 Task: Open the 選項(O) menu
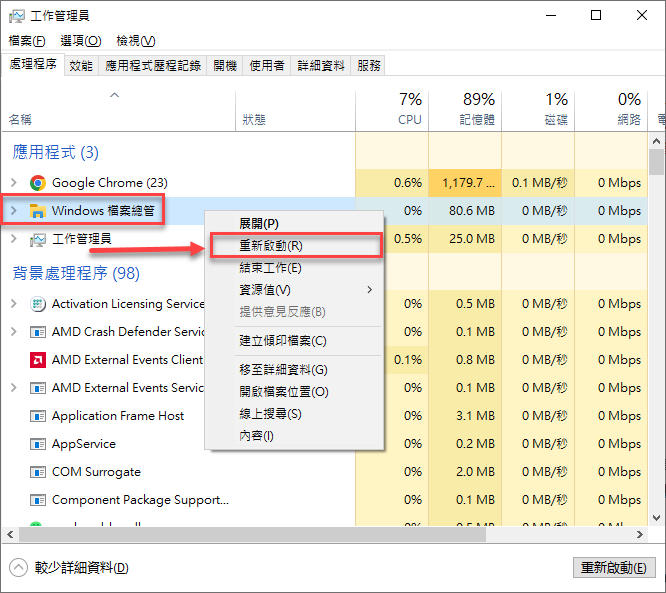81,41
